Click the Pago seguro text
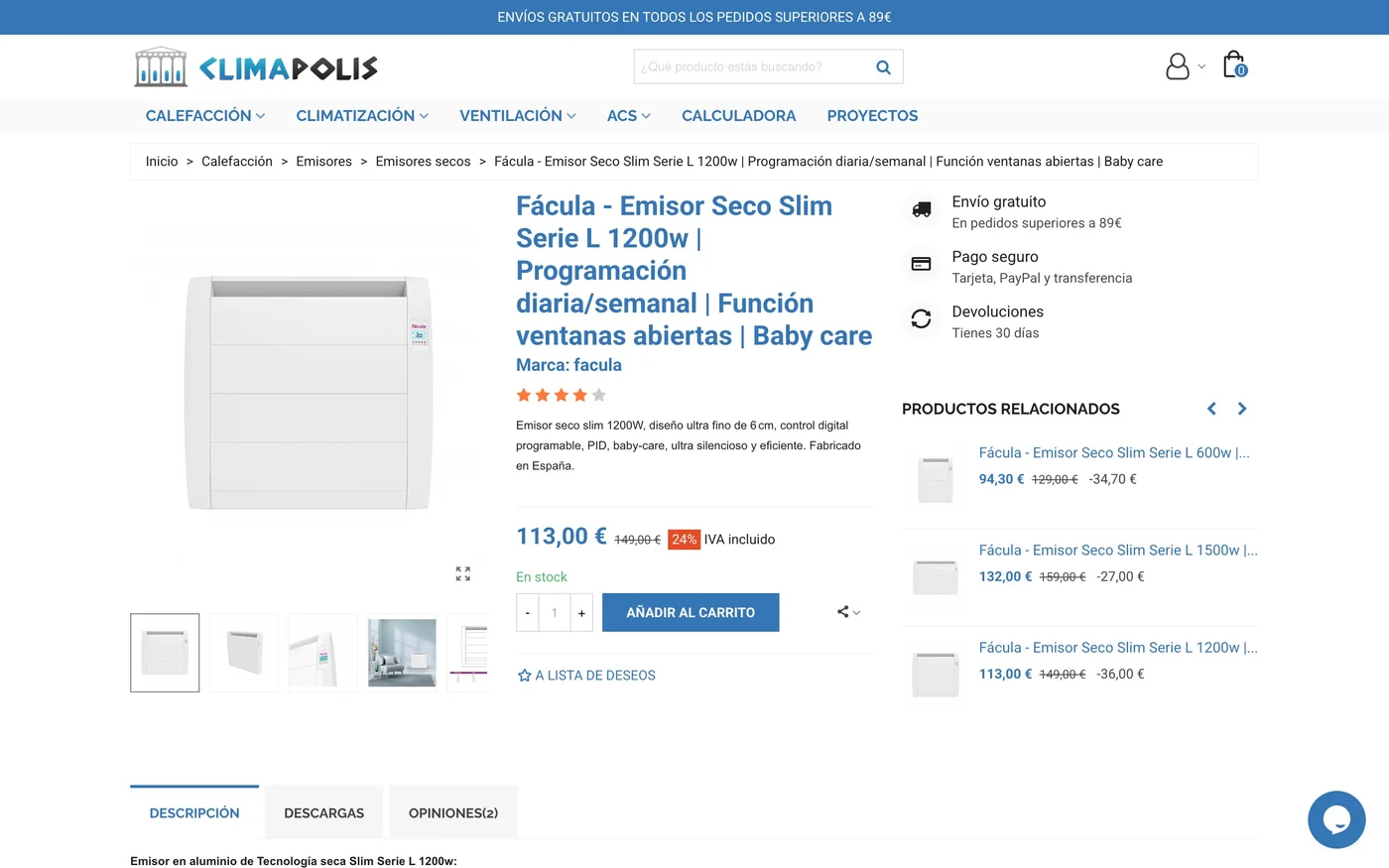 click(x=995, y=257)
